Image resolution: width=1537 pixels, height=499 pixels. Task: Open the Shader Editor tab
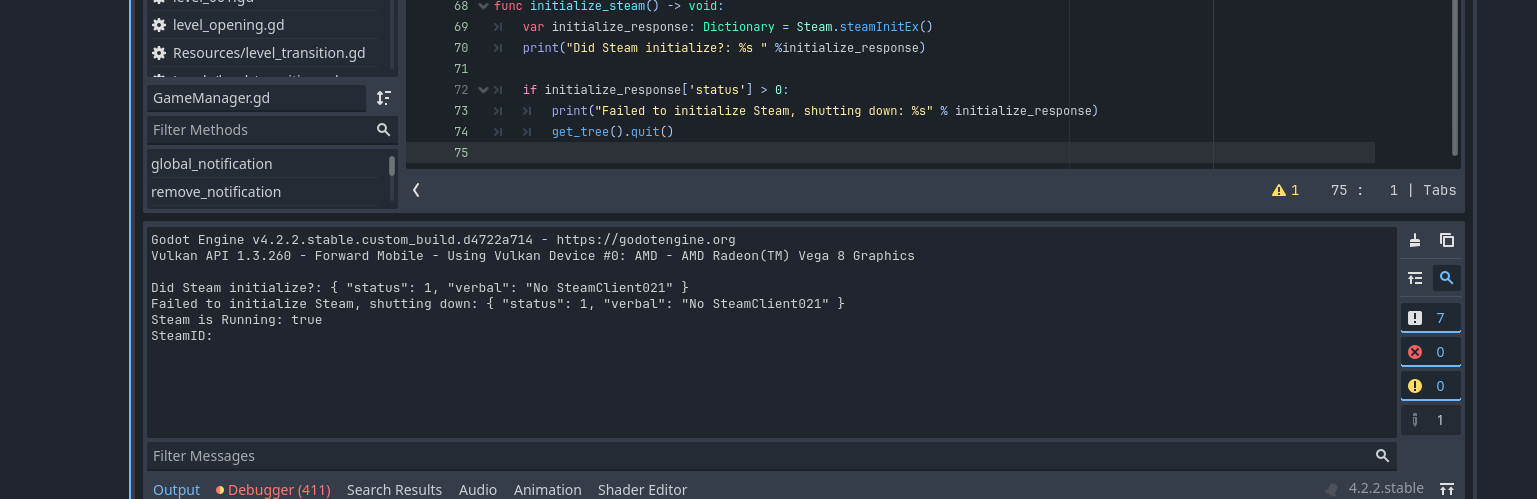(x=642, y=490)
